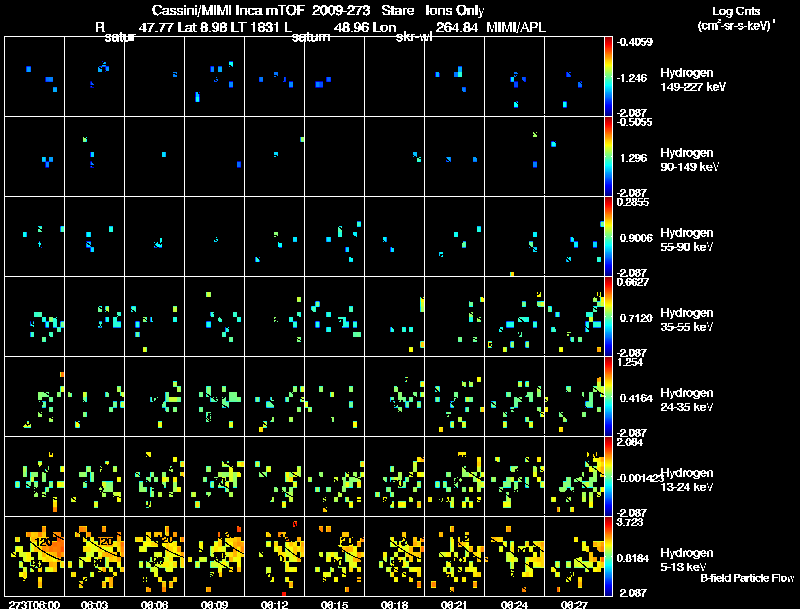Click the colorbar value '1.296'
The image size is (800, 609).
(633, 158)
